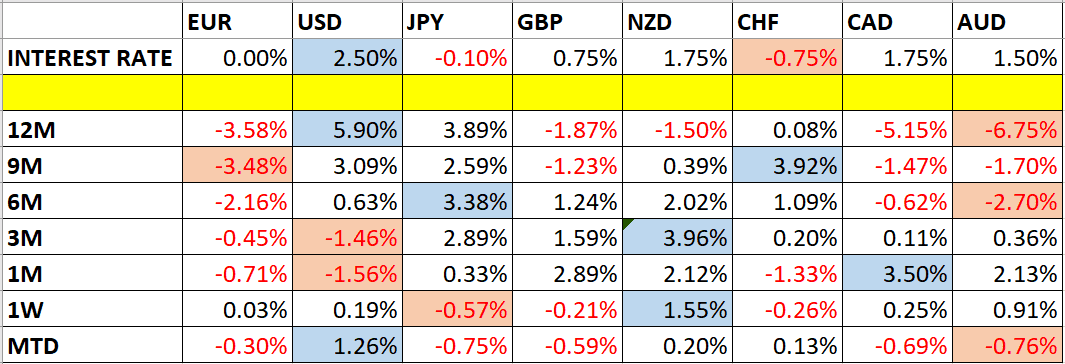Click the AUD 12M value -6.75%
The width and height of the screenshot is (1065, 364).
coord(1007,130)
